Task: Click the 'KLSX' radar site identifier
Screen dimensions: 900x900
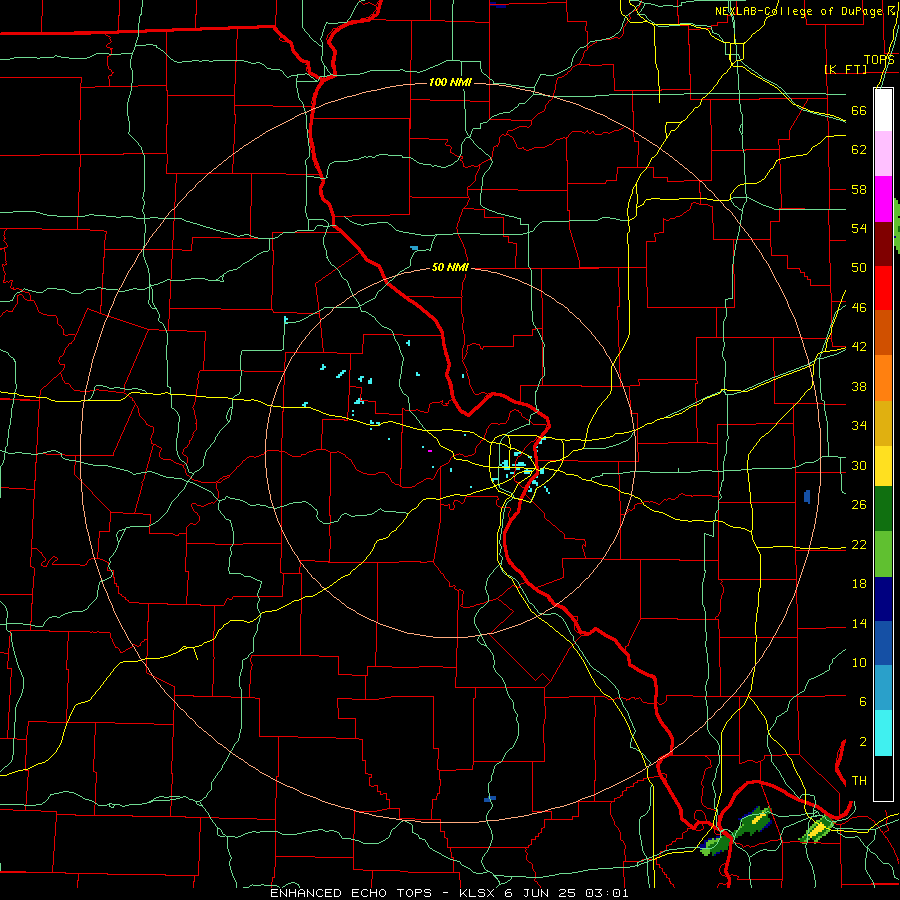Action: coord(478,893)
